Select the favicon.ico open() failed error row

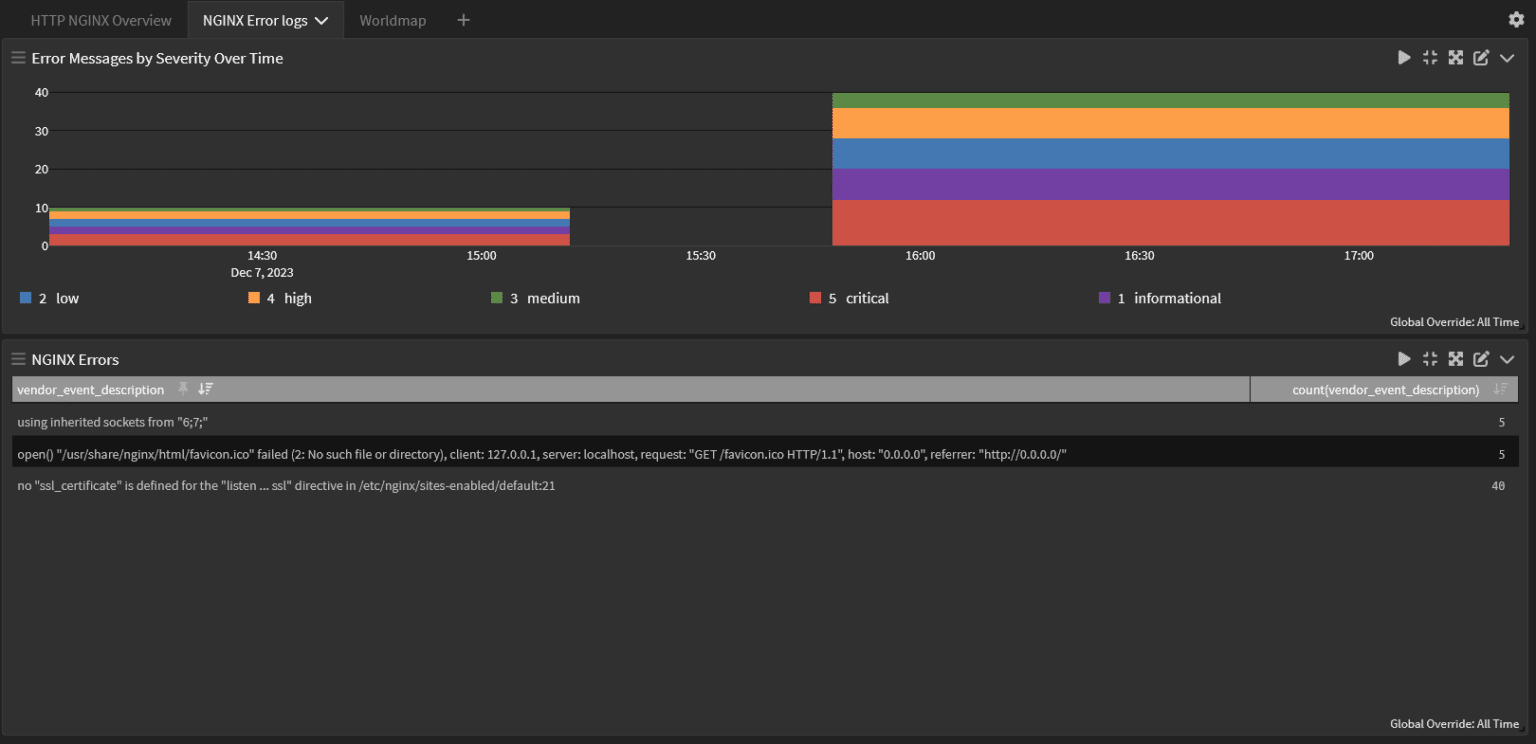coord(765,454)
